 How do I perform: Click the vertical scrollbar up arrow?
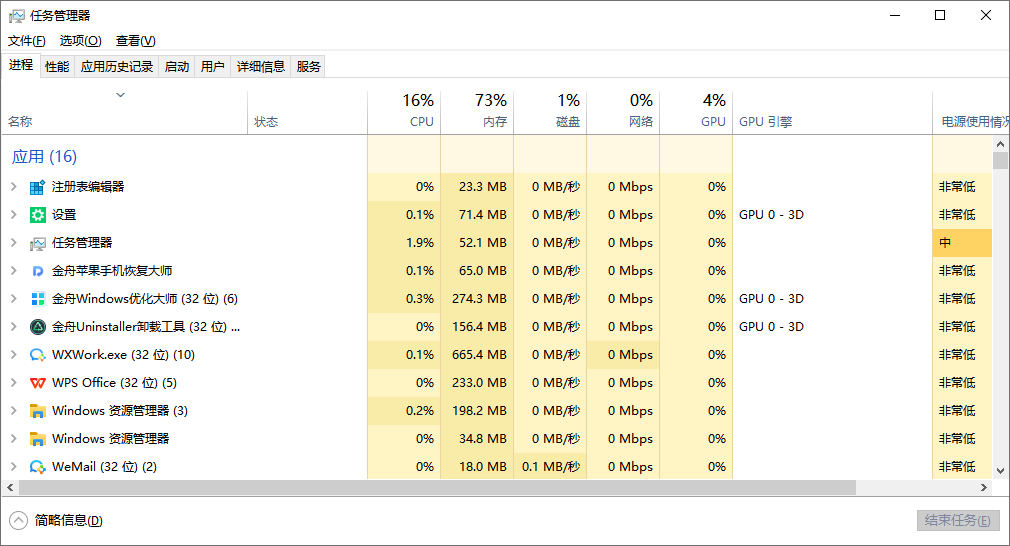pyautogui.click(x=1000, y=144)
